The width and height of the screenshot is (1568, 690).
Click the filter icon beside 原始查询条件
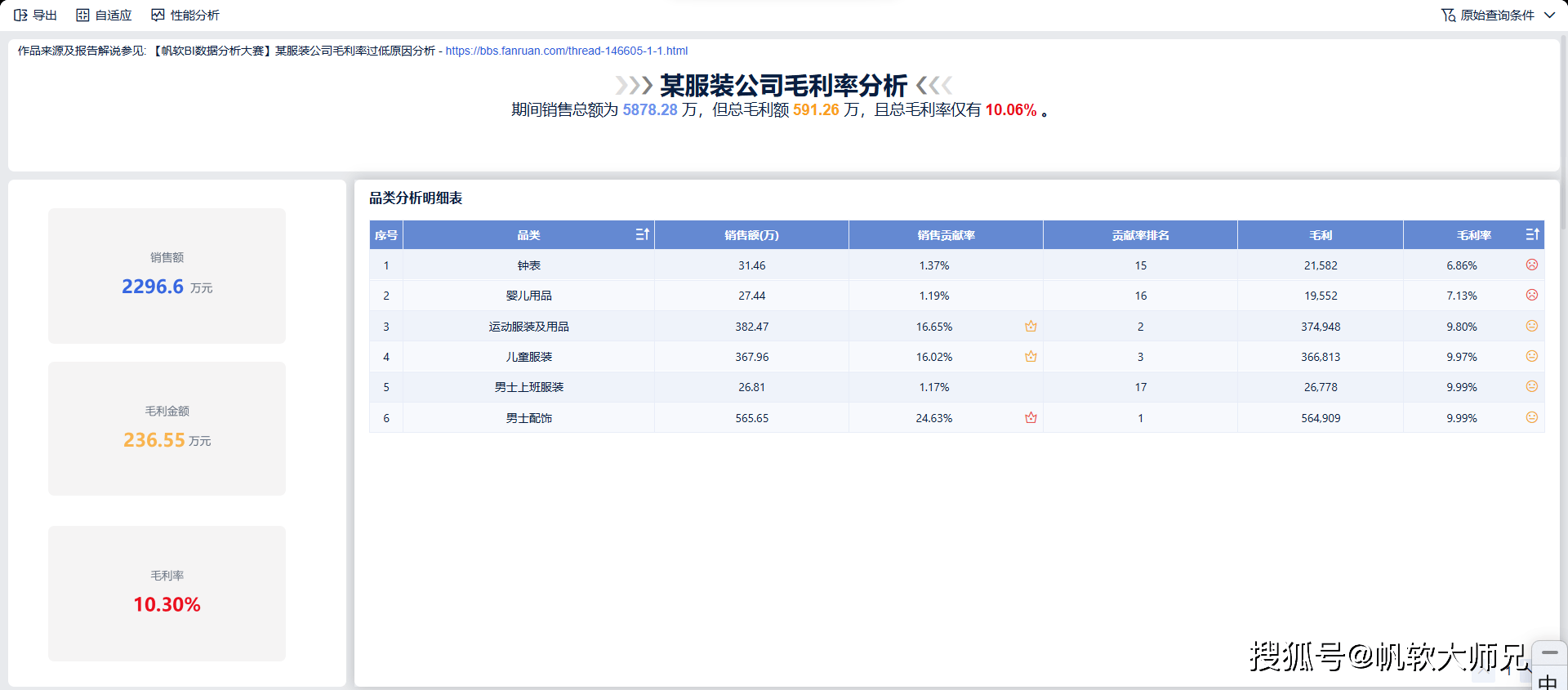tap(1448, 15)
